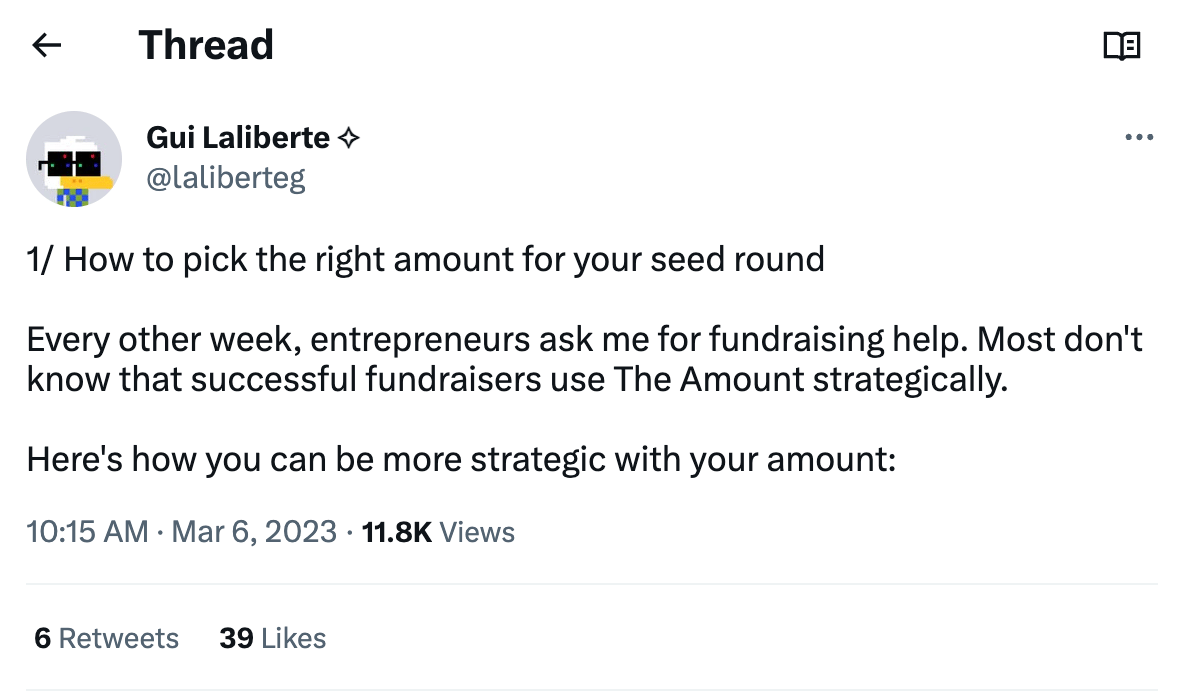1188x696 pixels.
Task: Open reader view with the book icon
Action: pyautogui.click(x=1122, y=46)
